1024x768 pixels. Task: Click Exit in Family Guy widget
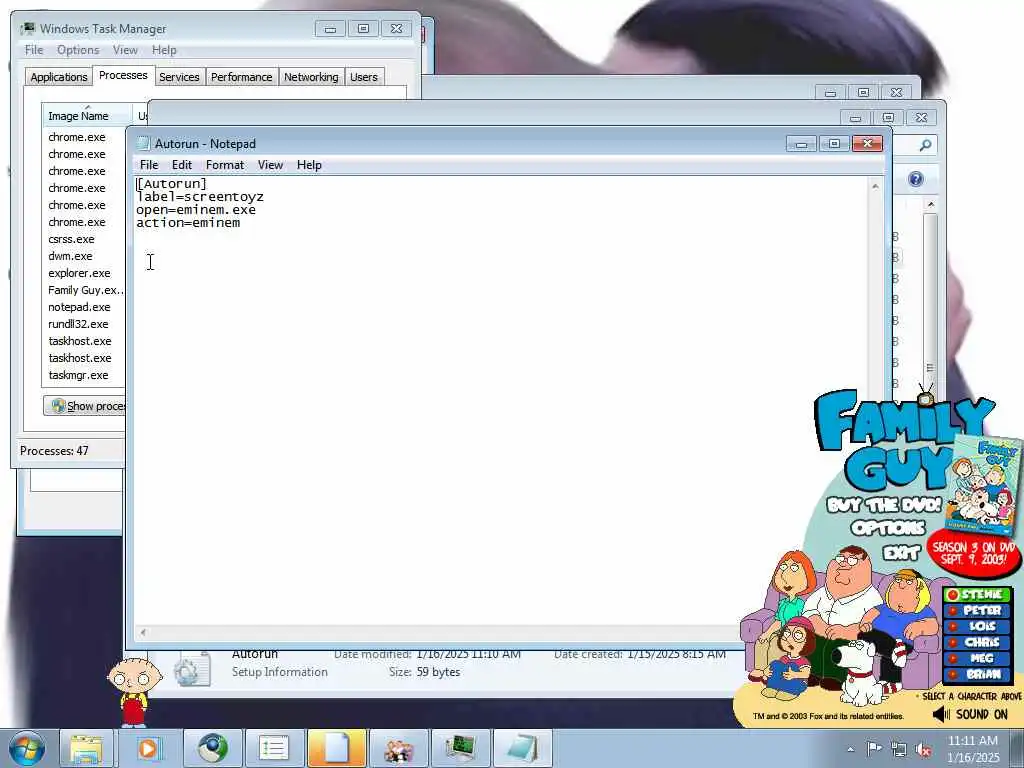coord(901,553)
